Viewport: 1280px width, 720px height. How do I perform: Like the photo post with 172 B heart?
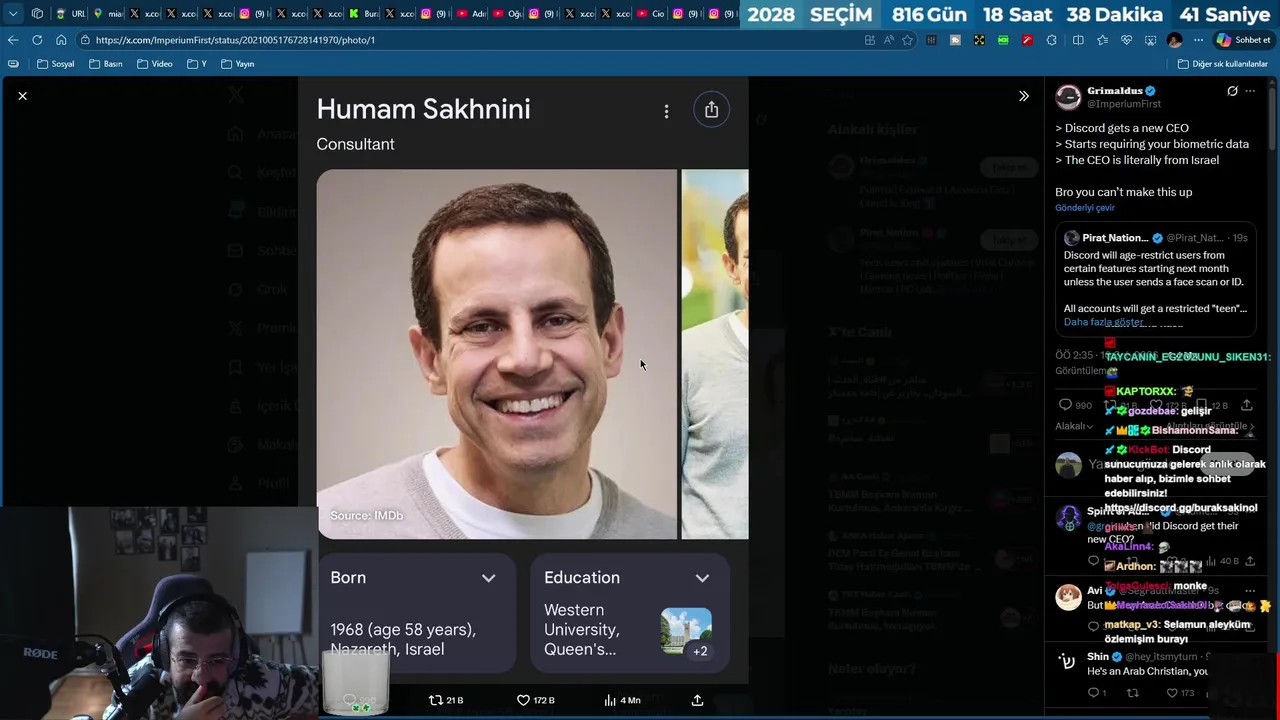[535, 700]
